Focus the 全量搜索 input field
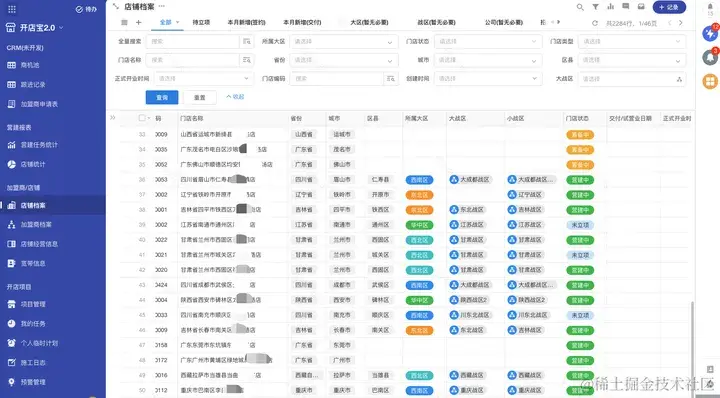The width and height of the screenshot is (720, 398). pos(193,41)
